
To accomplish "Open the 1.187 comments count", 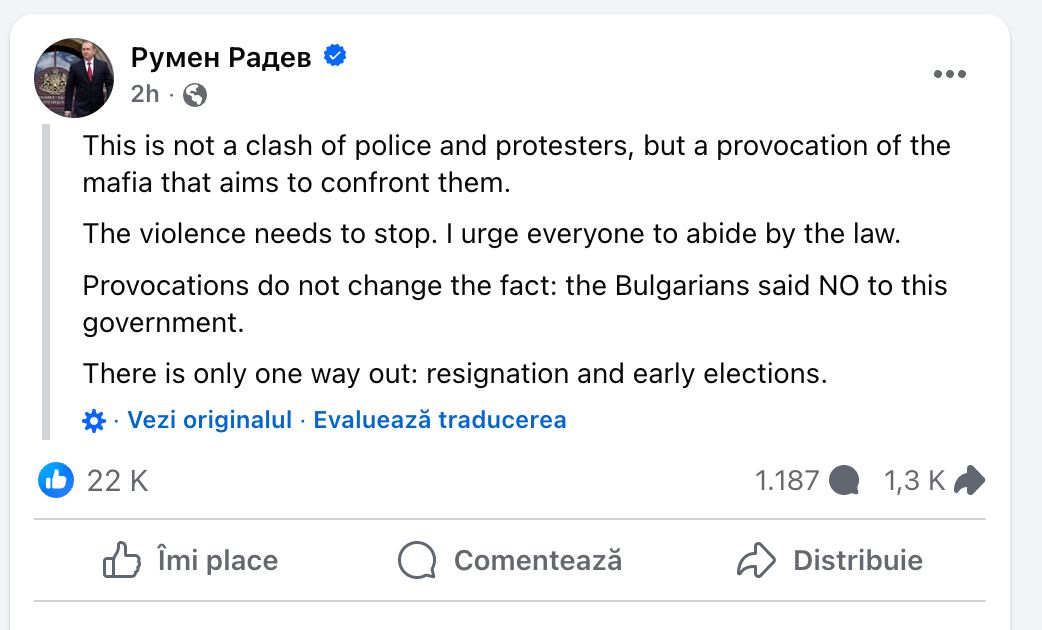I will [x=787, y=481].
